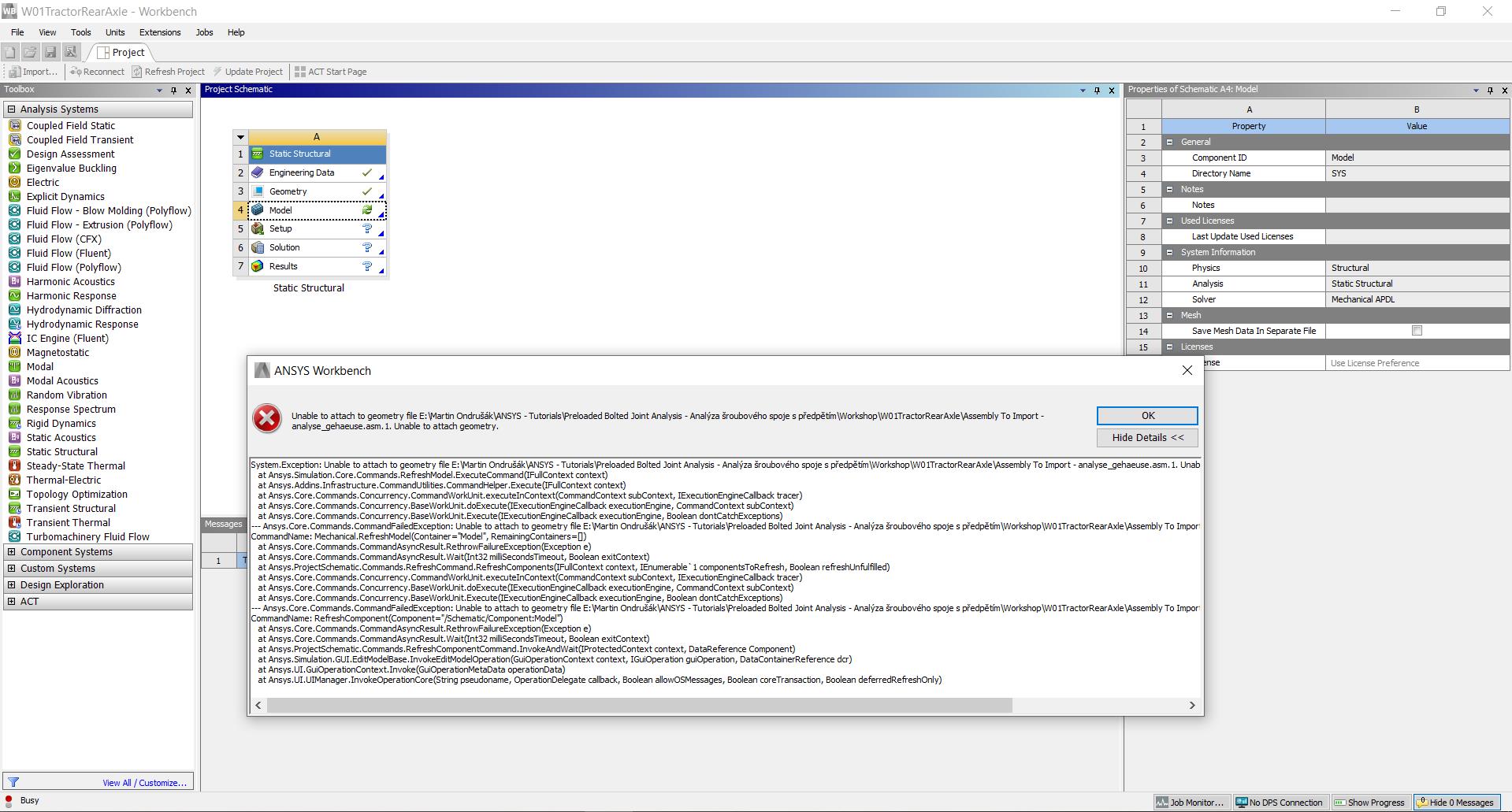Open the Jobs menu
Viewport: 1512px width, 812px height.
(x=204, y=32)
